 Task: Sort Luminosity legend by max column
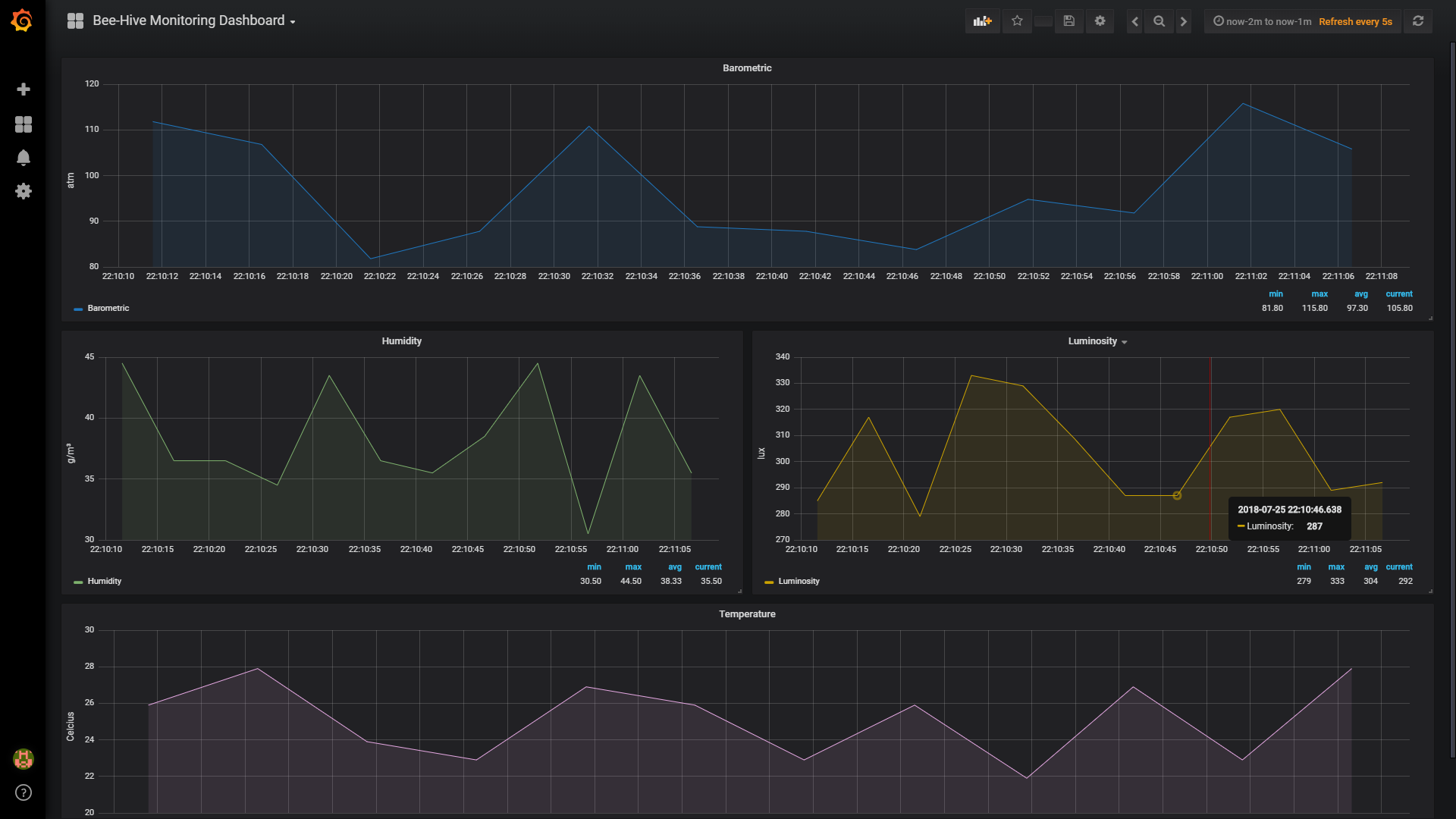point(1336,567)
